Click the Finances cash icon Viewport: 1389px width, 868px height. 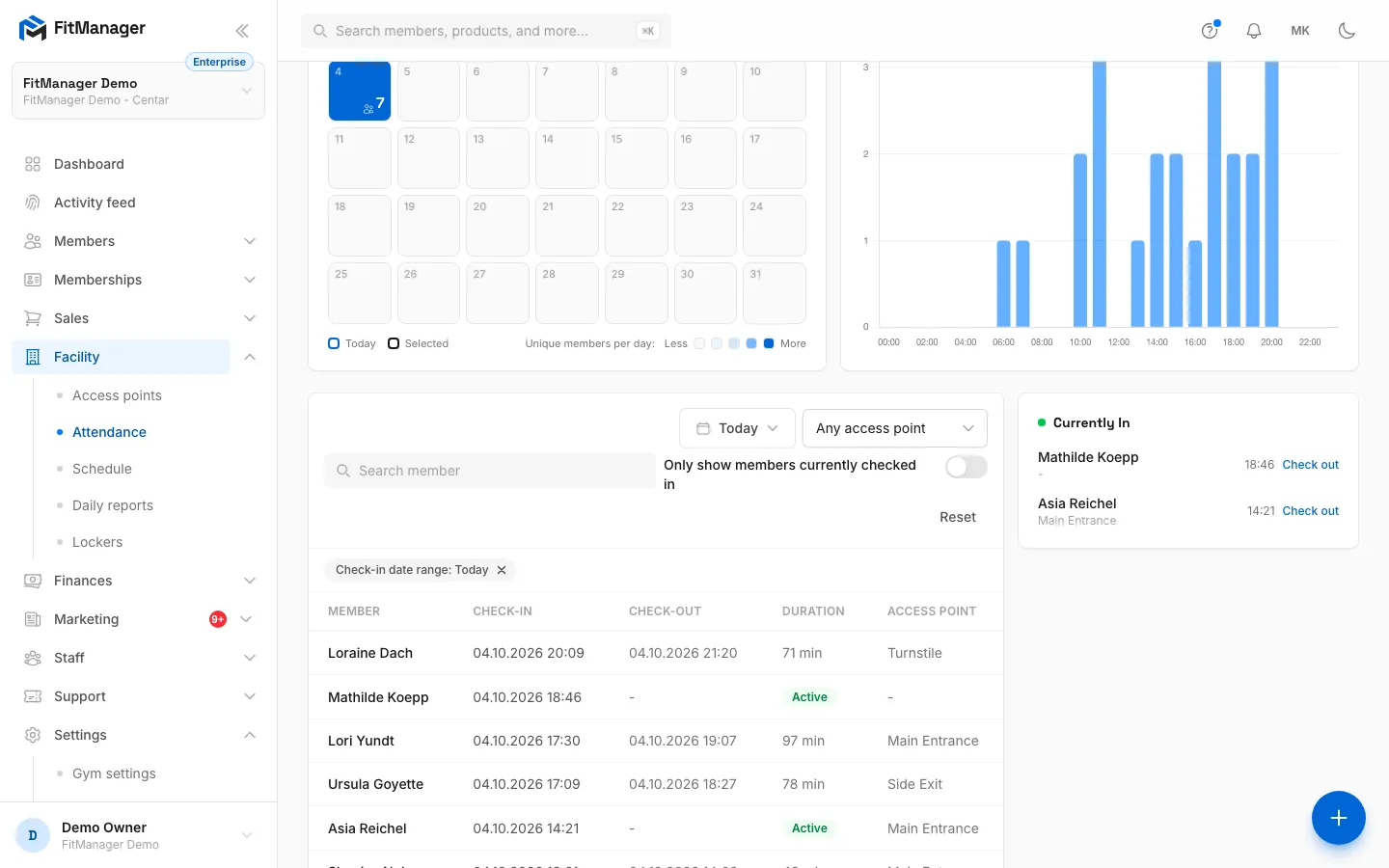pos(33,581)
